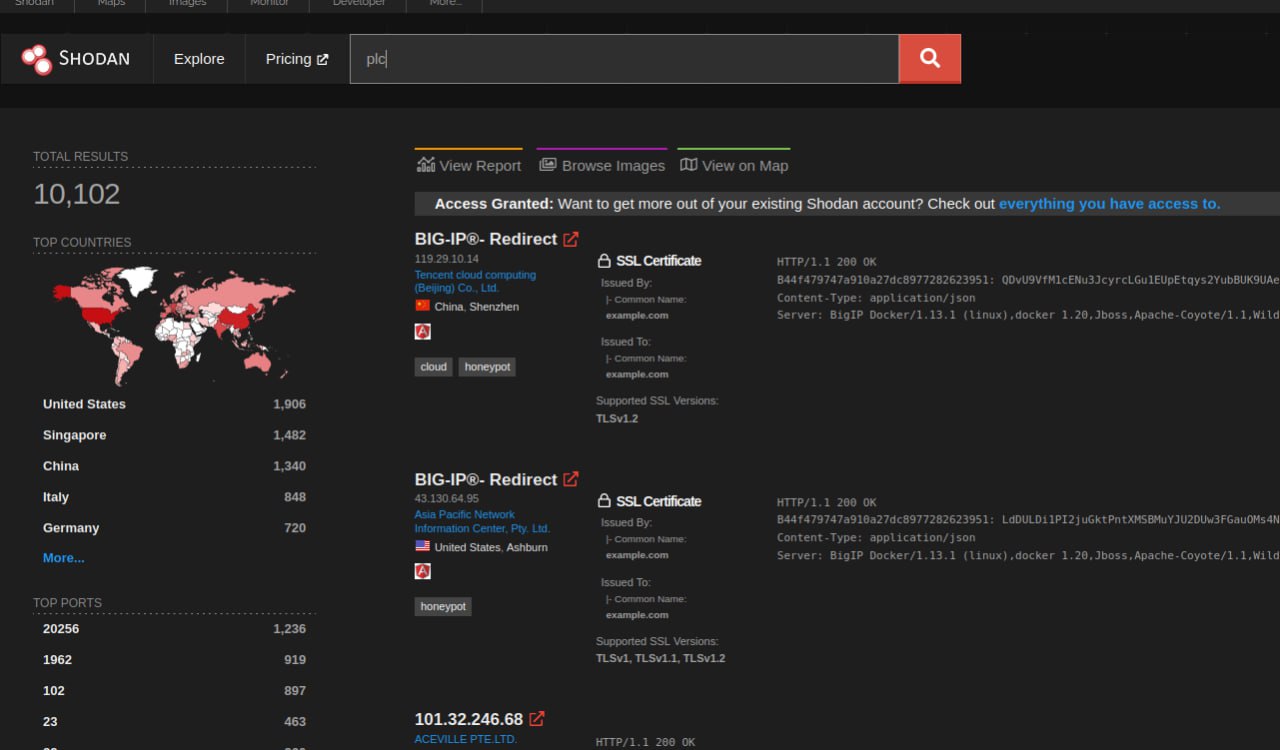
Task: Open second BIG-IP Redirect result title
Action: 486,479
